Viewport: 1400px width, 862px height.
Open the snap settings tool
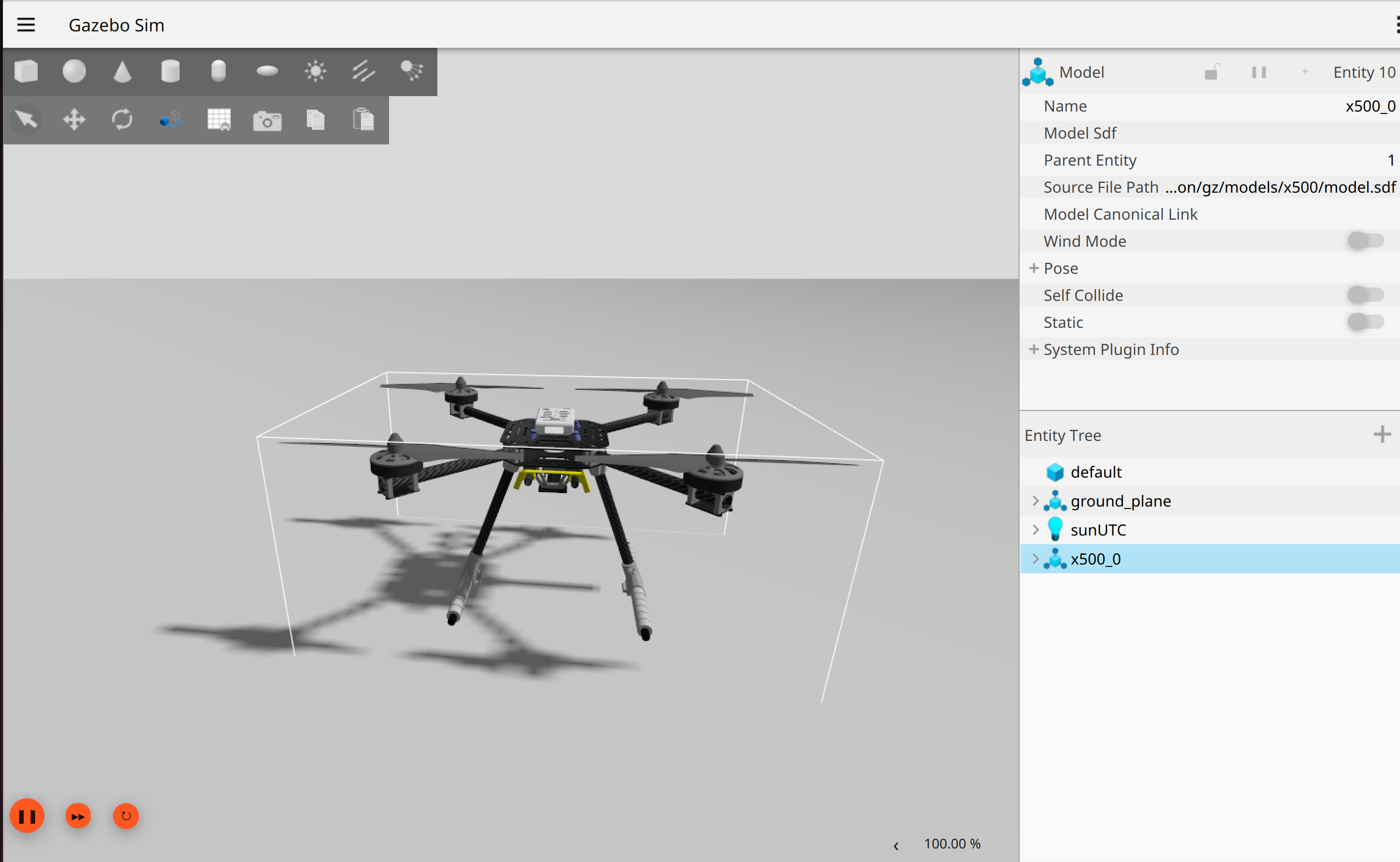(x=170, y=120)
